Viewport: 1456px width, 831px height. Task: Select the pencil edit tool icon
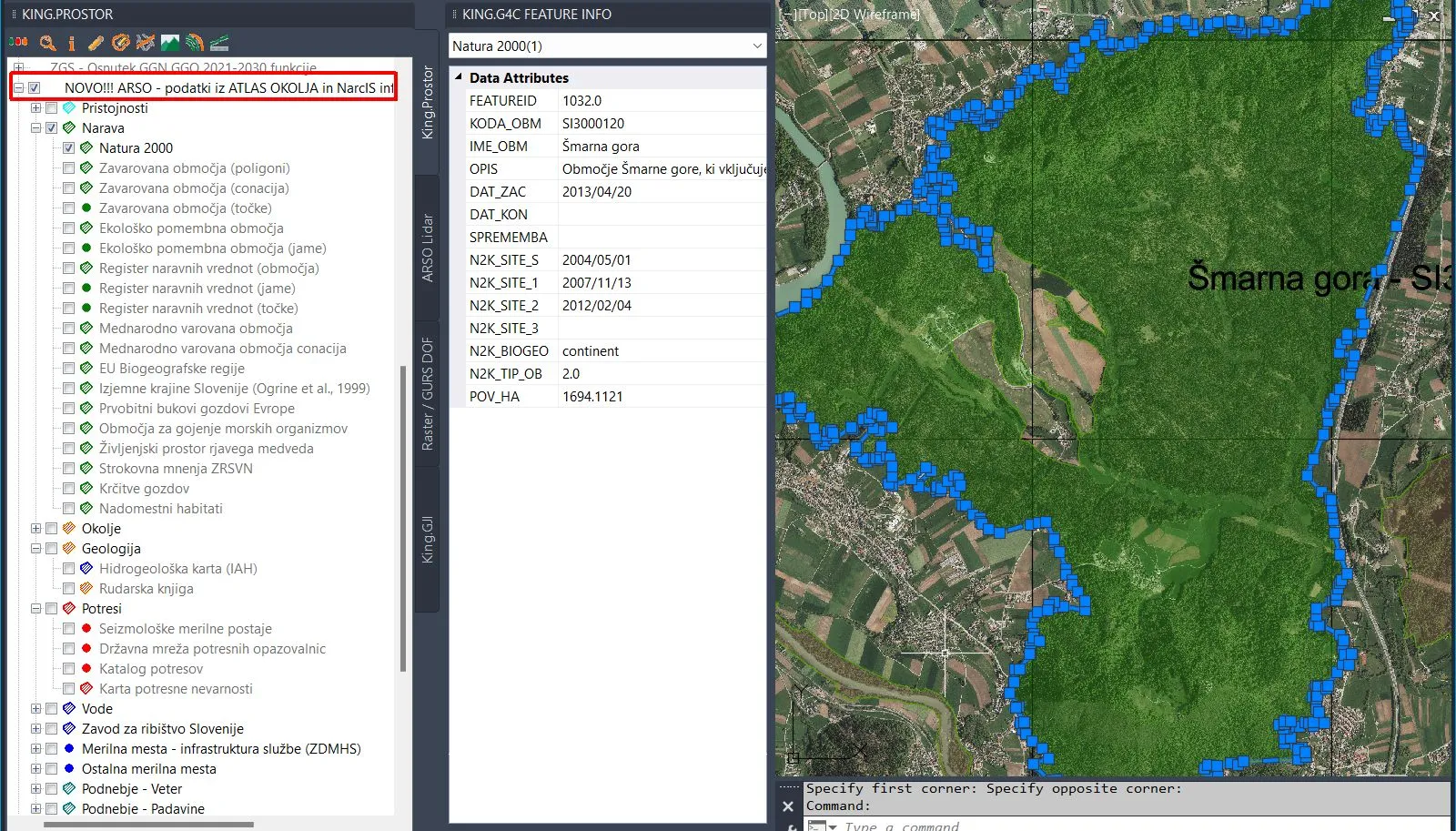pos(96,43)
